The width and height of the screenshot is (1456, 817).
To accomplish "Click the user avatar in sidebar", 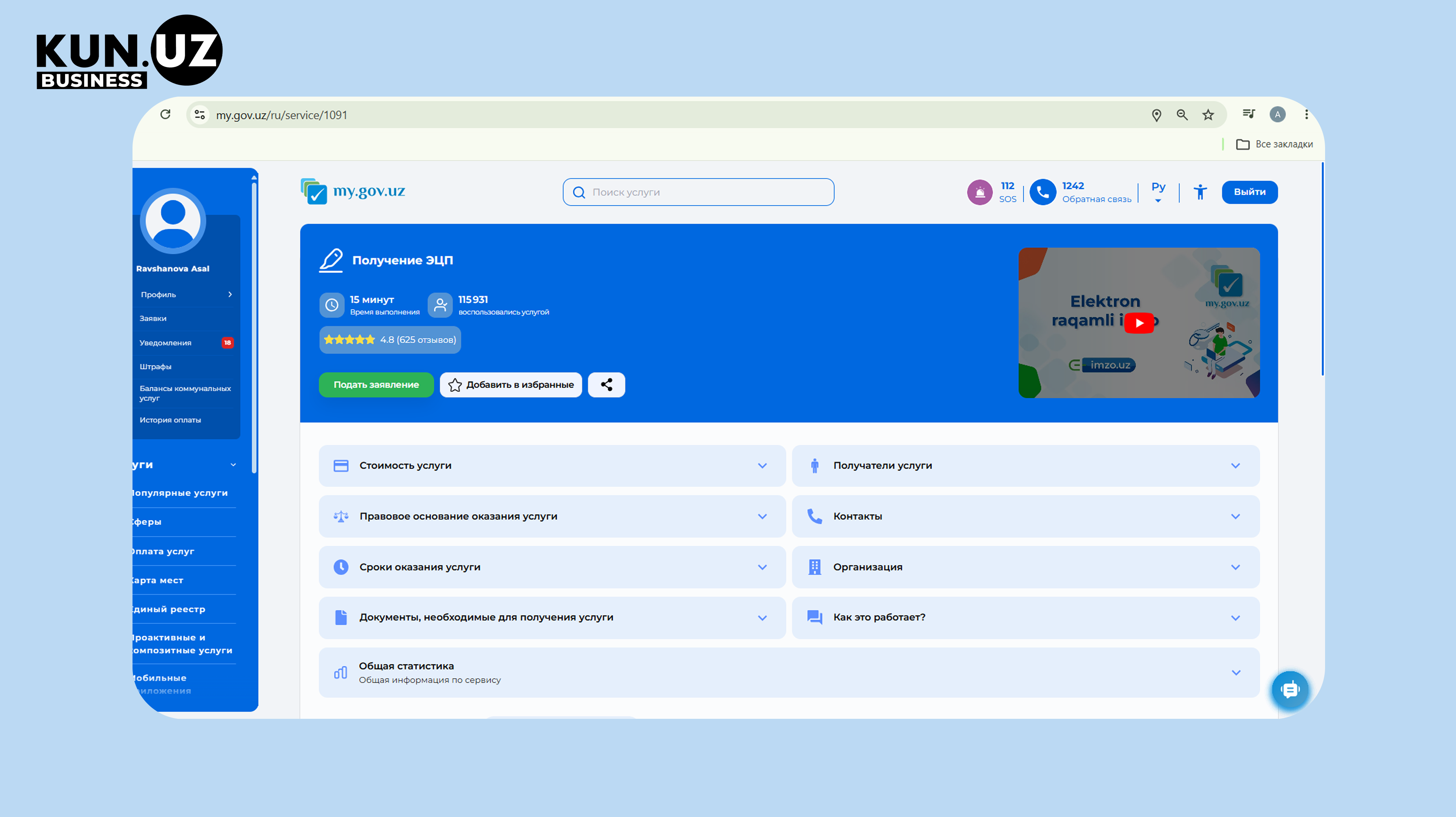I will point(173,221).
